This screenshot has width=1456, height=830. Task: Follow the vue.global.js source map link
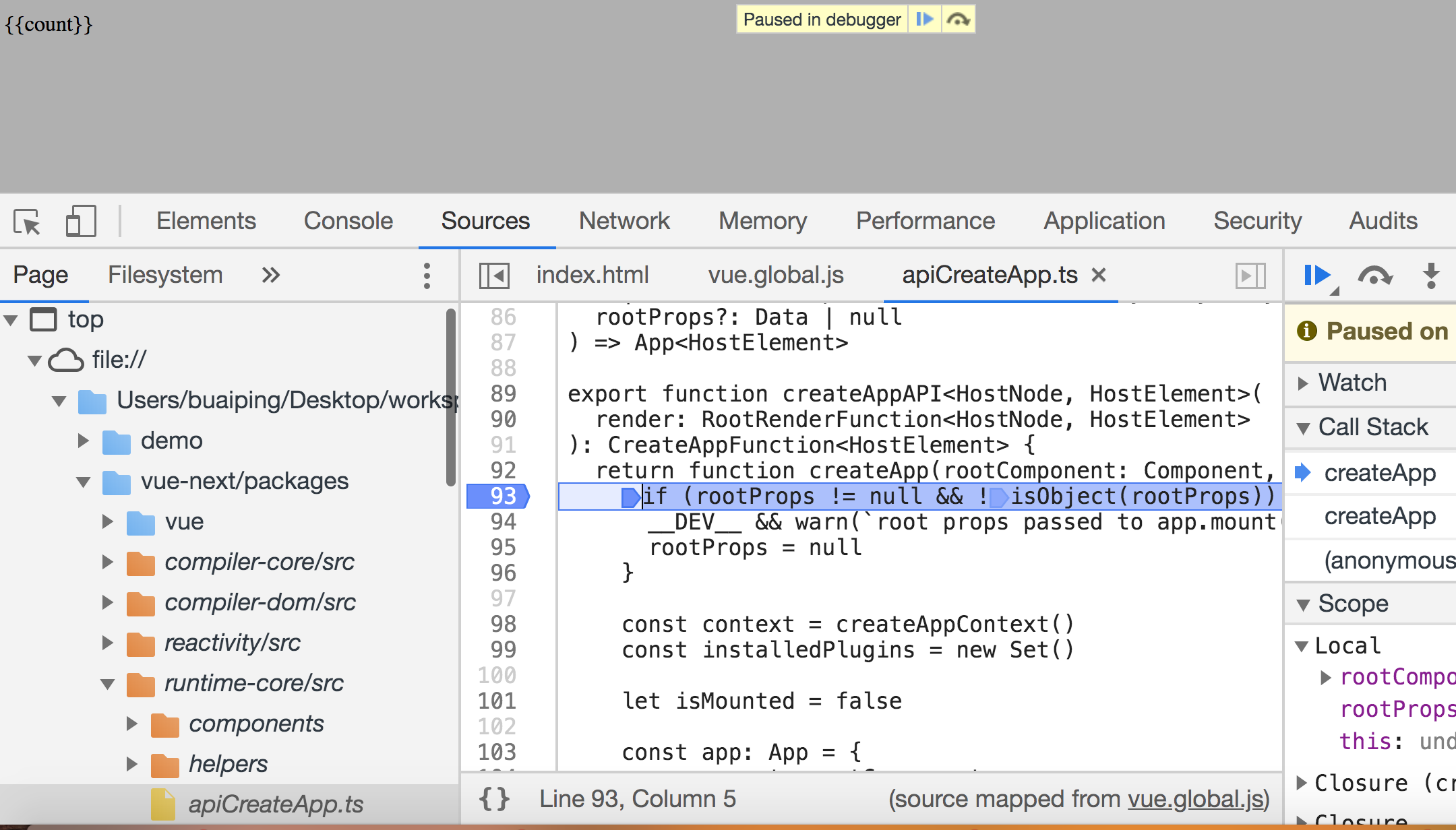[1195, 799]
